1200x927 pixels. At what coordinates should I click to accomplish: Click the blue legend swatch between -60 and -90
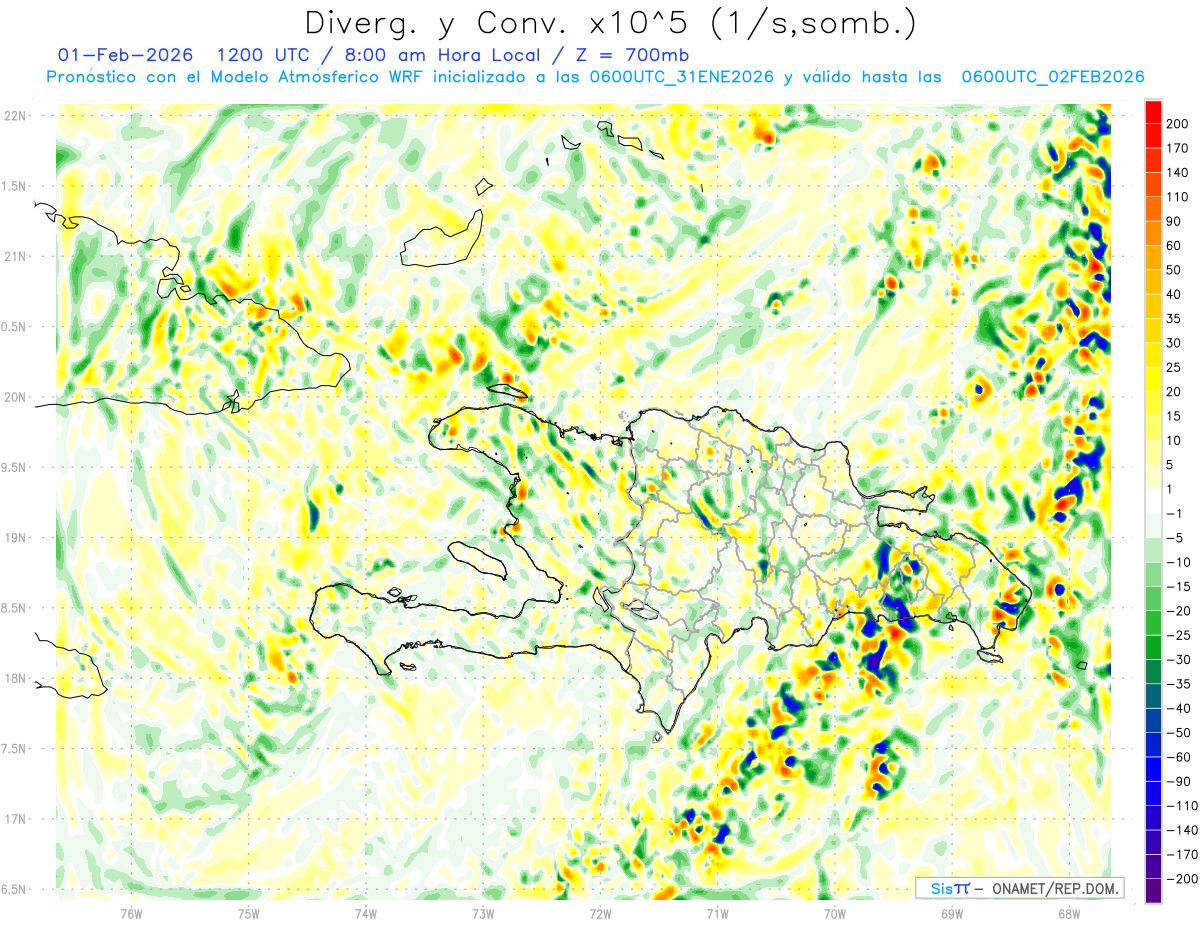[1153, 770]
